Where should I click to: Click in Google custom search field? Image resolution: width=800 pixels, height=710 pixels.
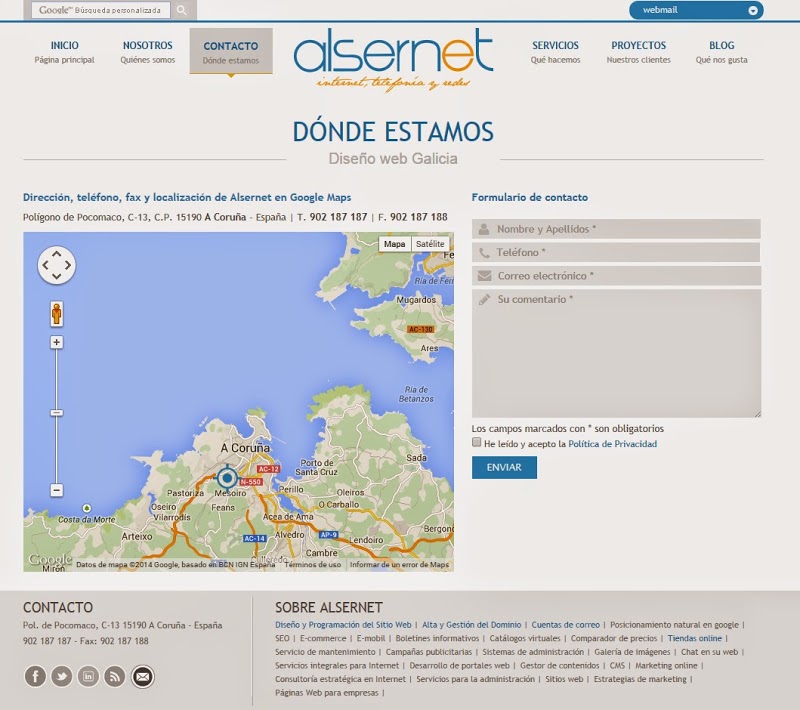tap(101, 10)
